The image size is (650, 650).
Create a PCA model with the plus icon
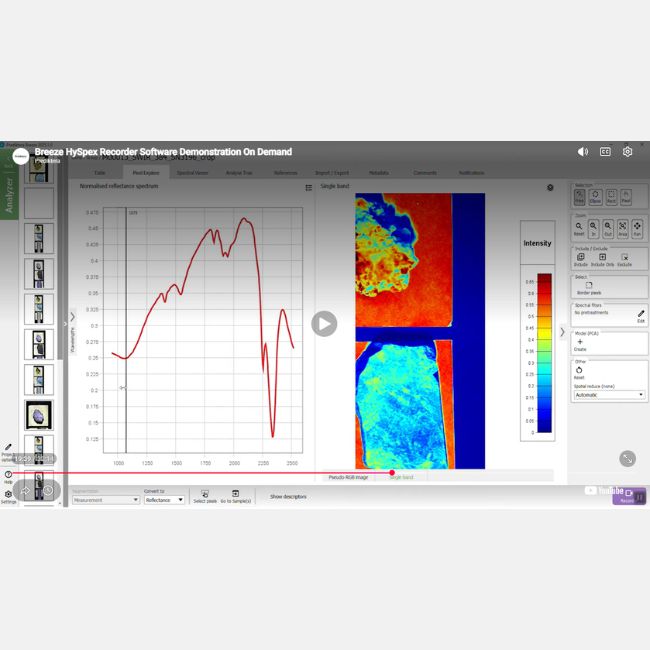pos(580,344)
